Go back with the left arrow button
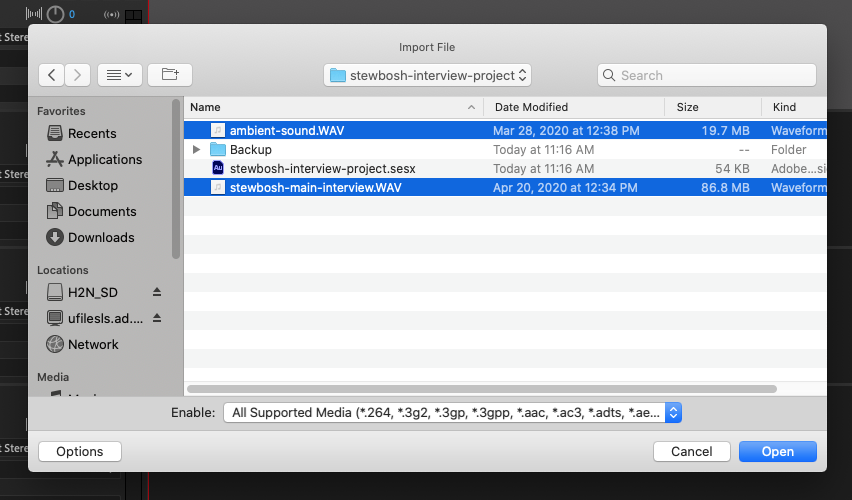The width and height of the screenshot is (852, 500). click(x=52, y=75)
